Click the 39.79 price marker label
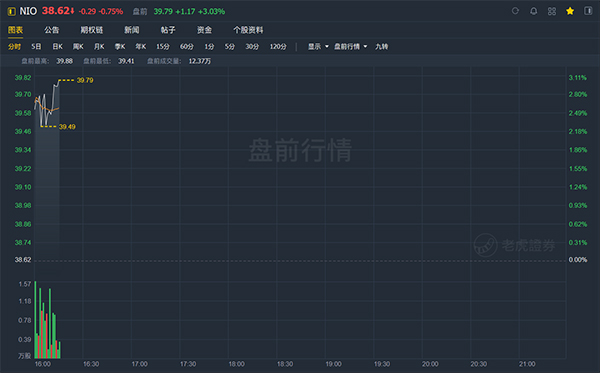The width and height of the screenshot is (600, 373). click(85, 80)
